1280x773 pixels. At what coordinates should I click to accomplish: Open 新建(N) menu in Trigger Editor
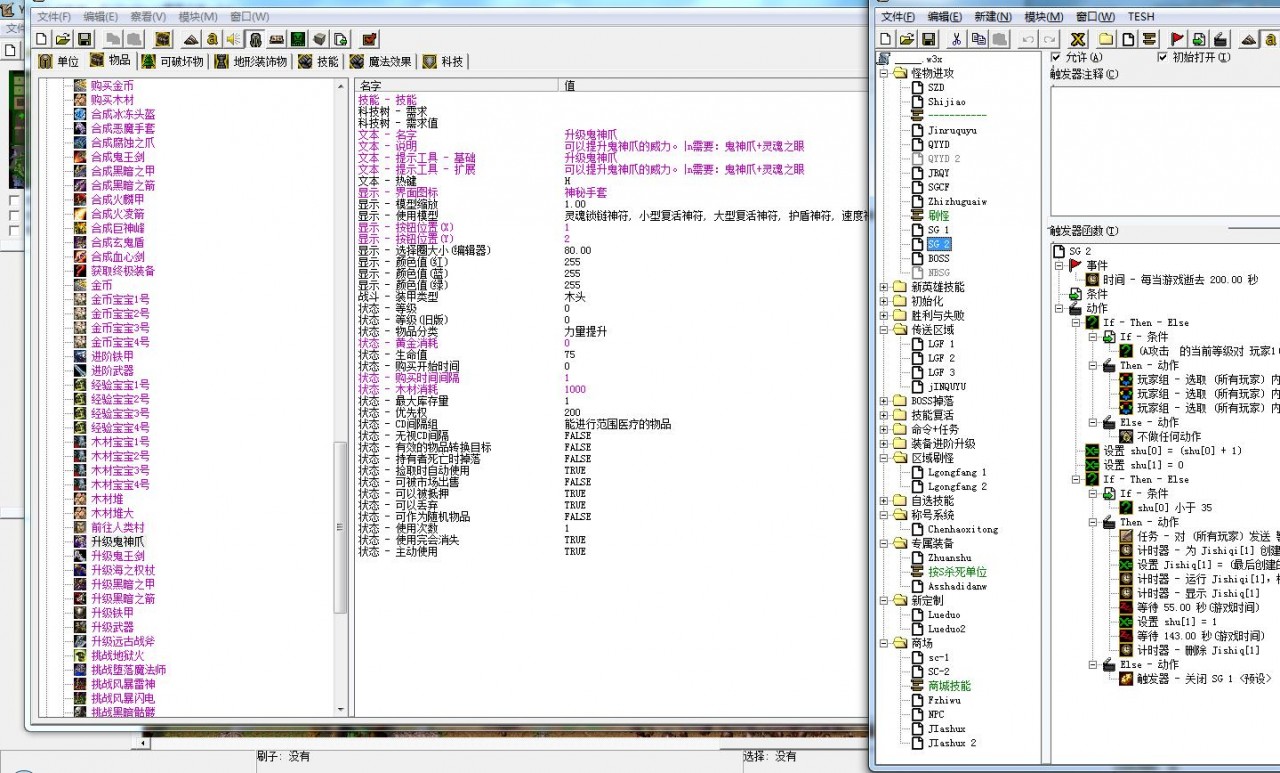click(993, 17)
